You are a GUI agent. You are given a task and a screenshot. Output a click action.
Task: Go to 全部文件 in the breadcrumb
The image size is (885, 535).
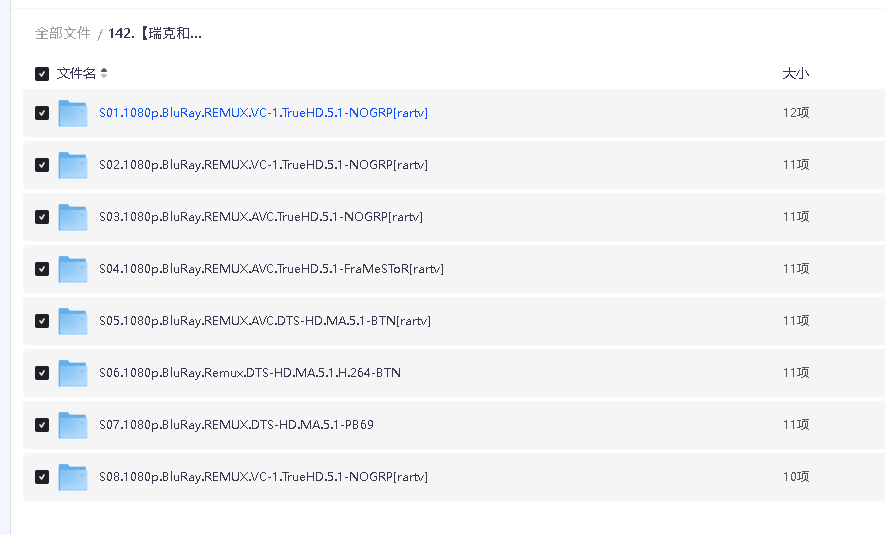click(x=63, y=33)
